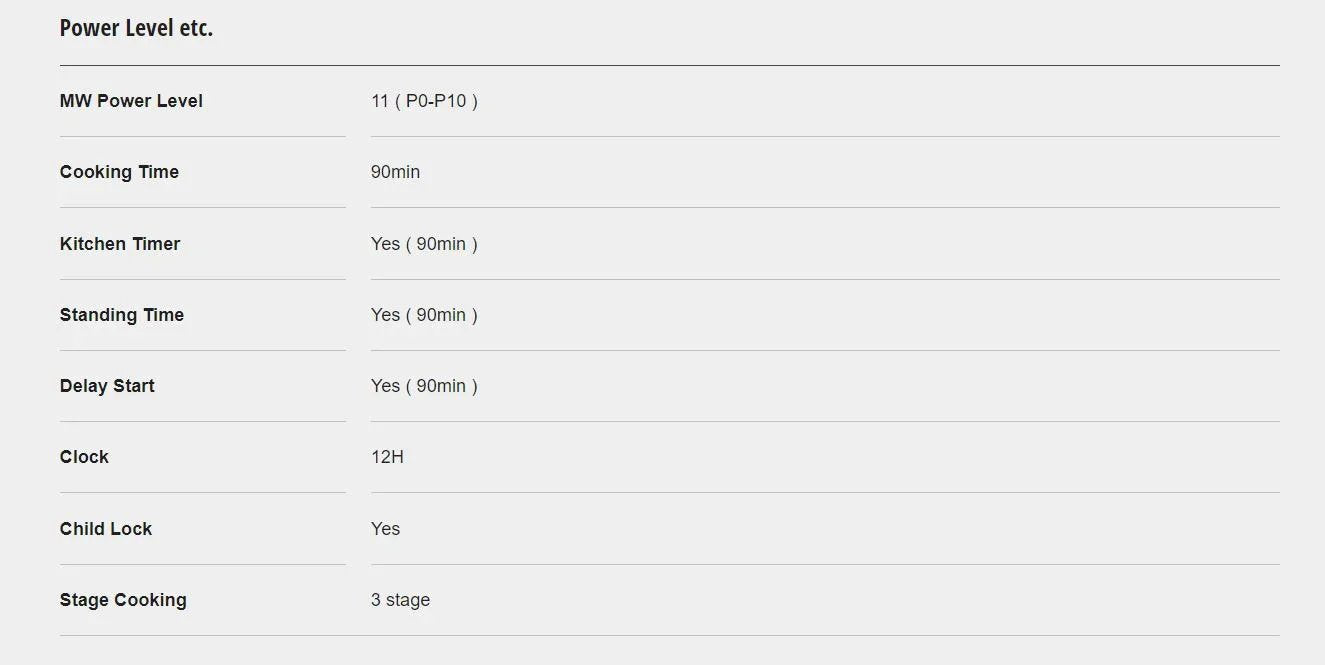Select the Cooking Time "90min" value
The width and height of the screenshot is (1325, 665).
click(x=395, y=172)
